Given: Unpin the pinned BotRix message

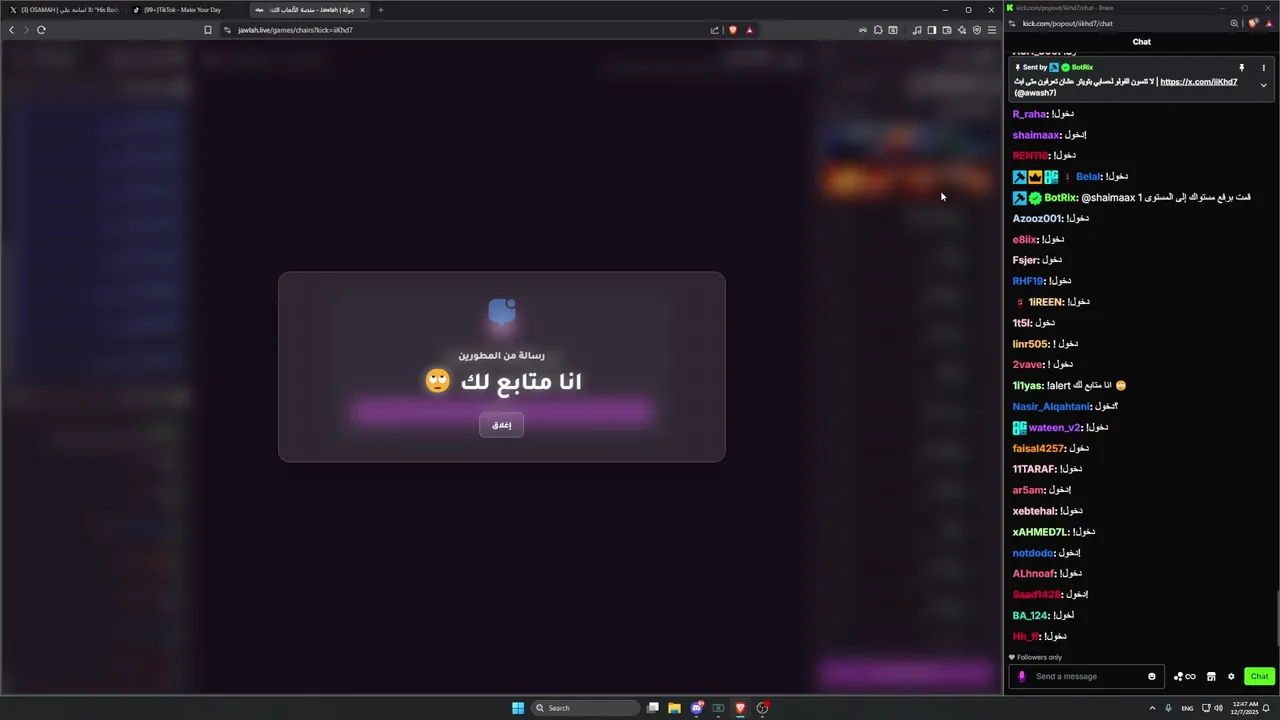Looking at the screenshot, I should tap(1242, 68).
